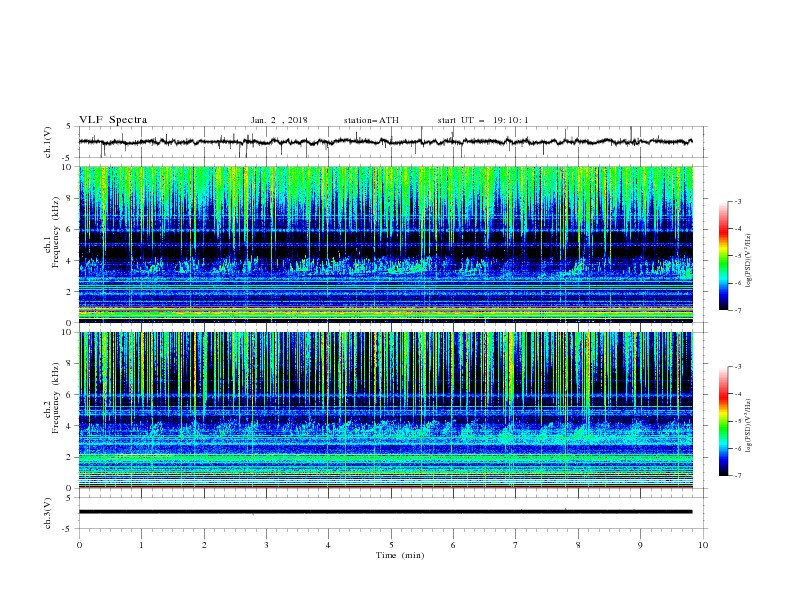792x612 pixels.
Task: Click the '-3' tick on the ch.1 colorbar
Action: [738, 201]
